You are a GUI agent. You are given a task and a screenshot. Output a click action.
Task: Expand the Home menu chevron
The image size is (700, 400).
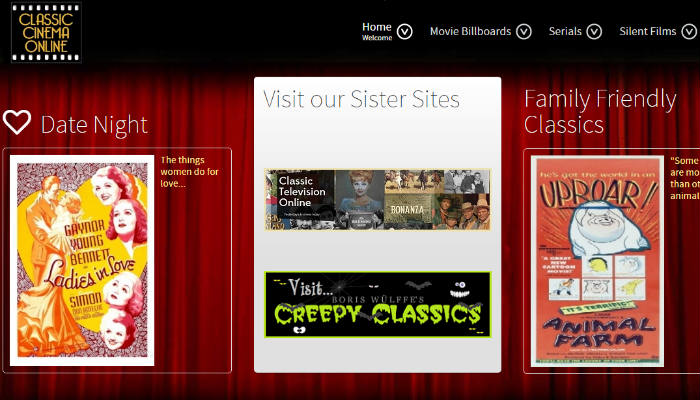[404, 31]
